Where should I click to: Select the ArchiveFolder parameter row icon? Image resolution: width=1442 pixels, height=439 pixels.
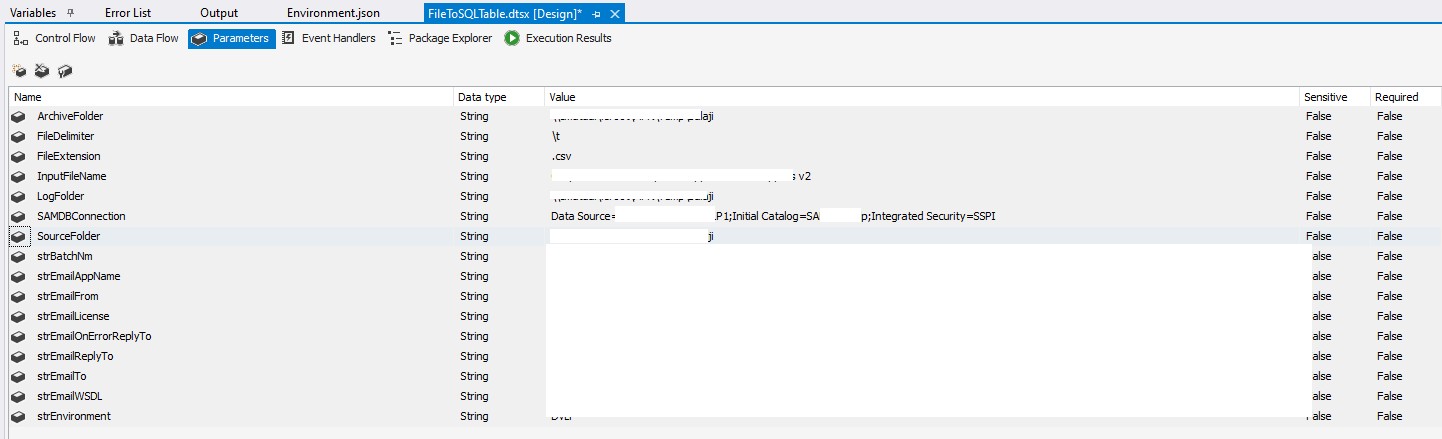(x=18, y=116)
